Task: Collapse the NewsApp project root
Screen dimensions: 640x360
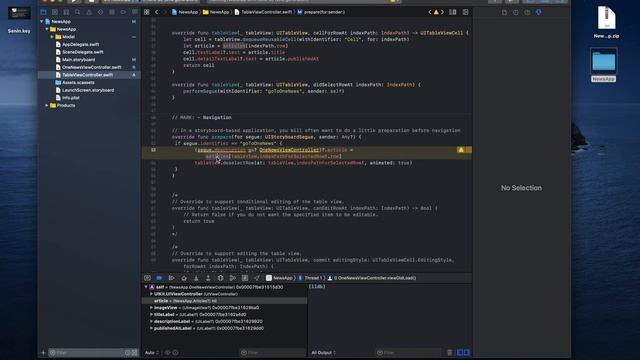Action: coord(42,21)
